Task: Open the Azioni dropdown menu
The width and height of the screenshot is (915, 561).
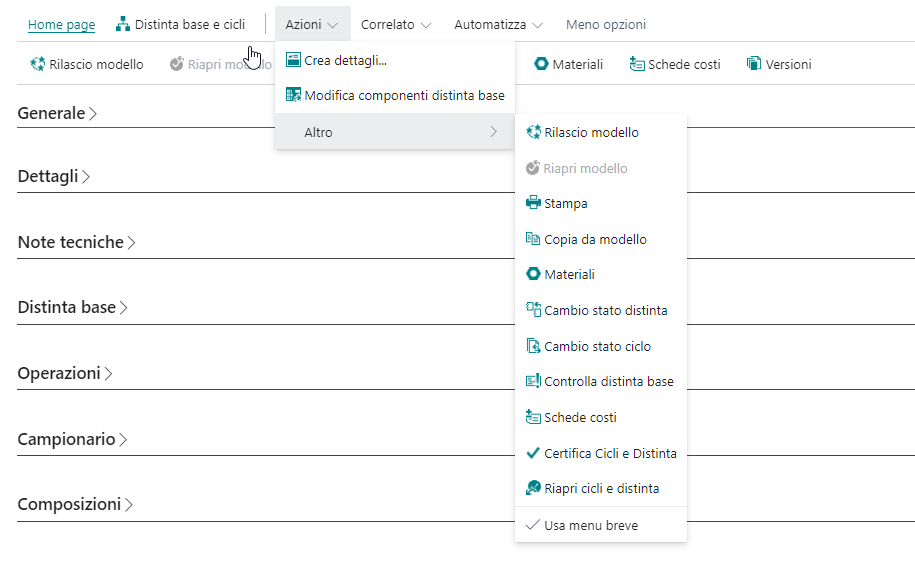Action: [312, 25]
